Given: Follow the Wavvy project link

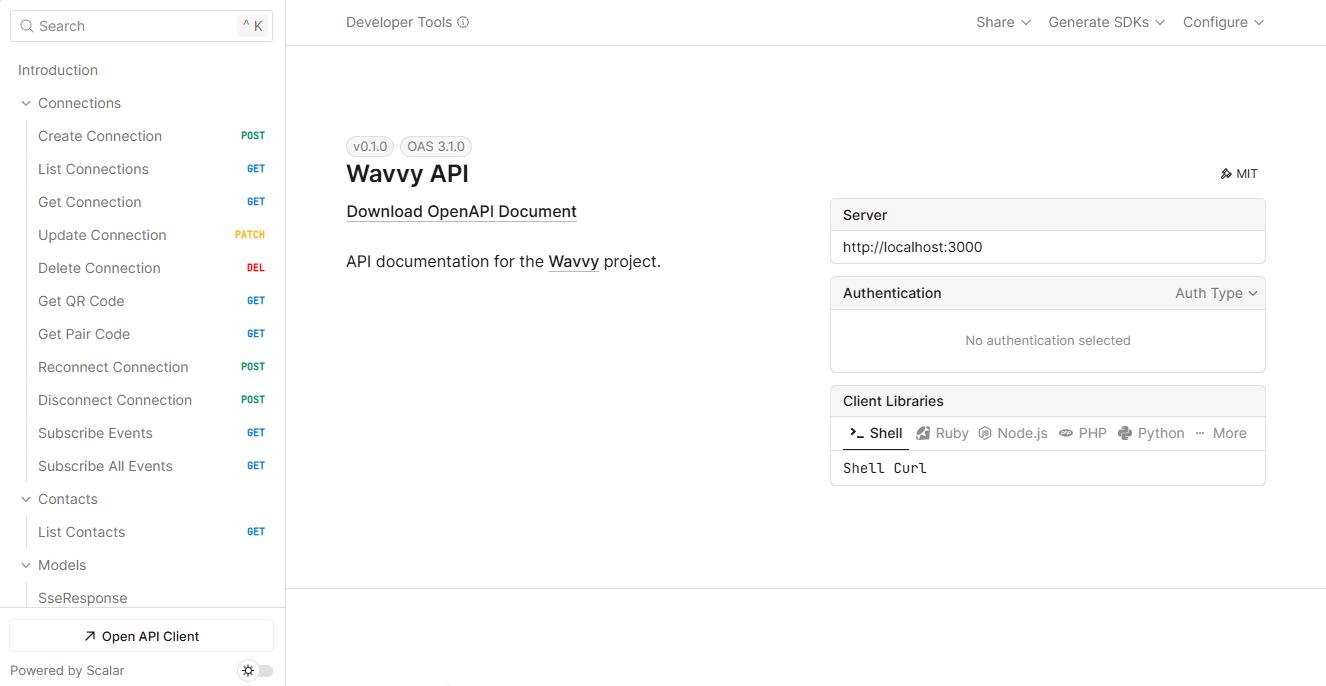Looking at the screenshot, I should click(x=573, y=262).
